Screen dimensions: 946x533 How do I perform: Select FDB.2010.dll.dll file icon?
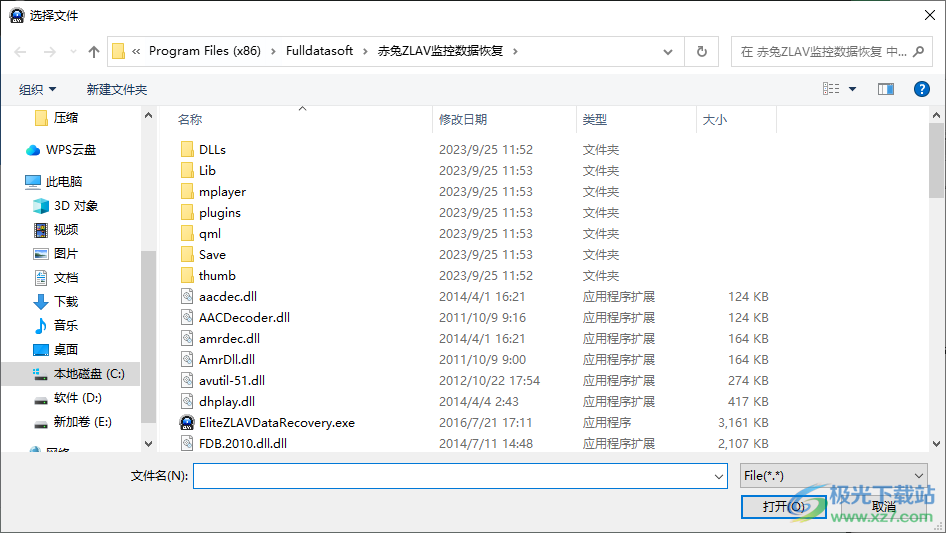coord(188,443)
